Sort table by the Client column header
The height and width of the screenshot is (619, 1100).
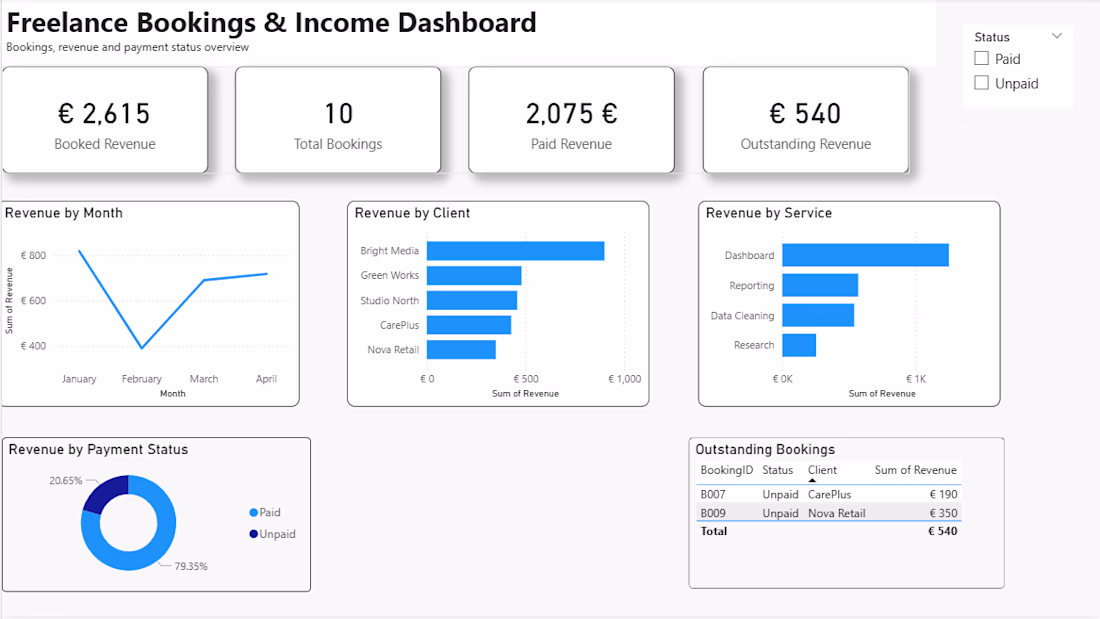(x=822, y=470)
